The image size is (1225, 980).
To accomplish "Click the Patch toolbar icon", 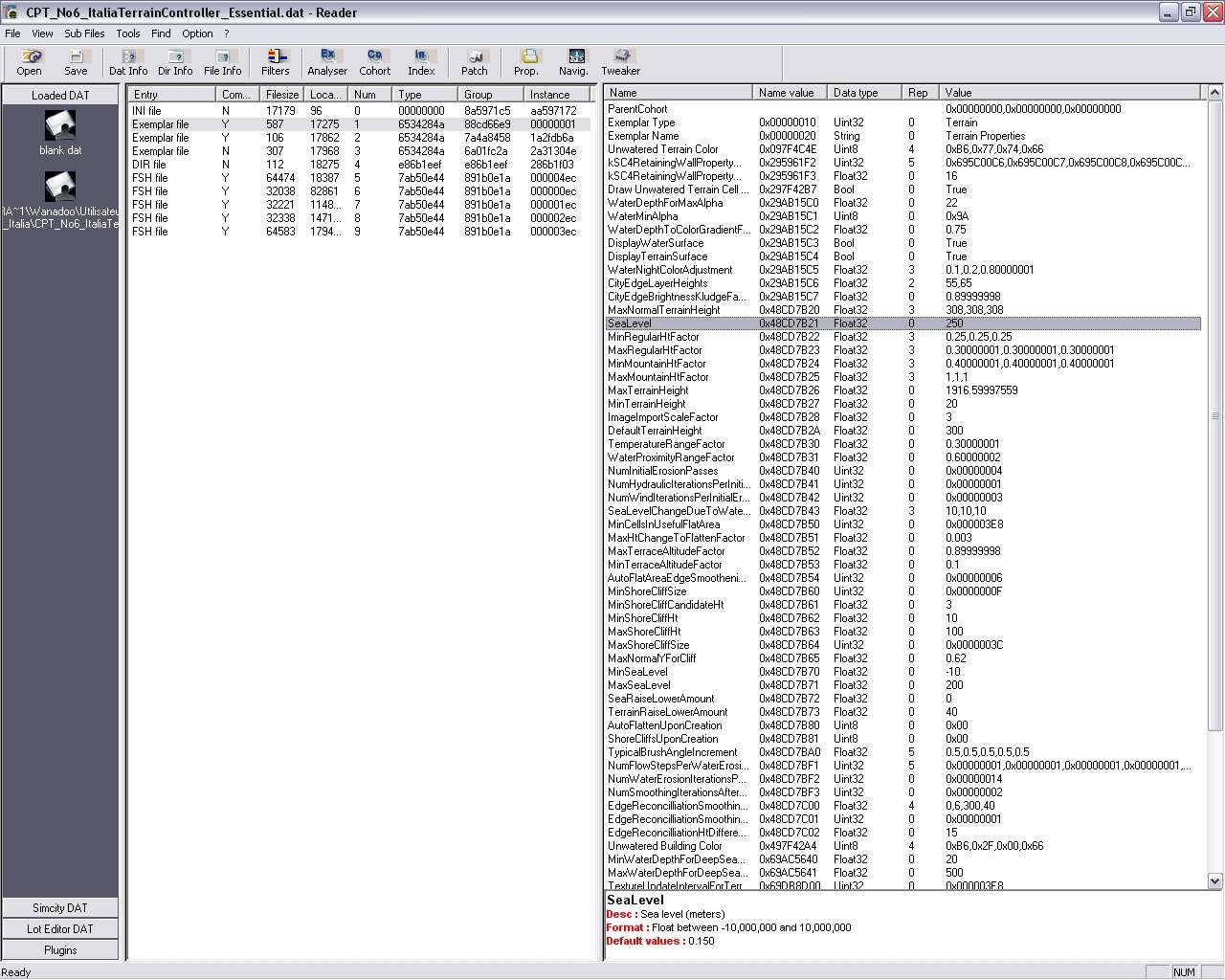I will pos(475,62).
